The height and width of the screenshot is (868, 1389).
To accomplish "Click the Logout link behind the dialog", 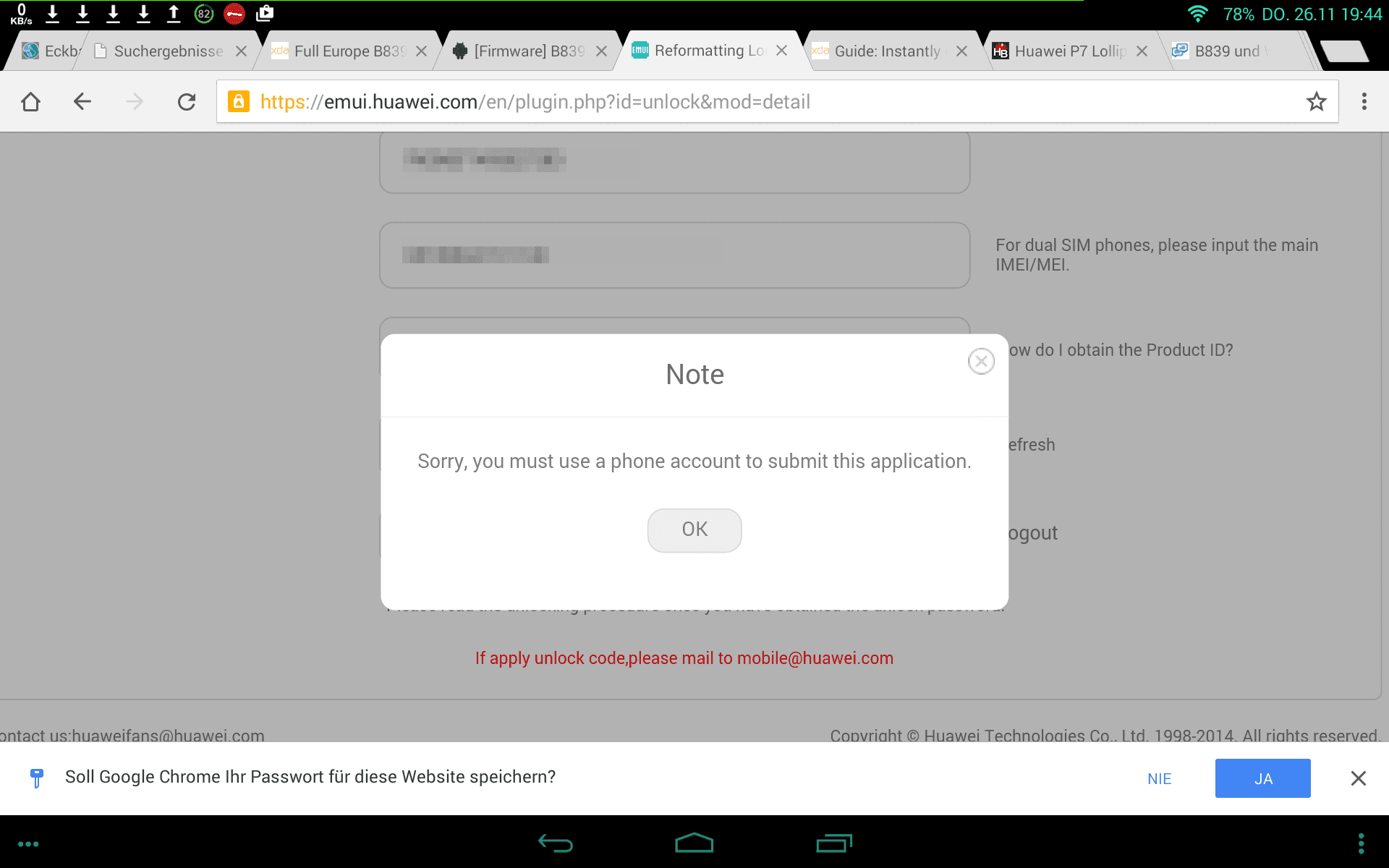I will (x=1033, y=533).
